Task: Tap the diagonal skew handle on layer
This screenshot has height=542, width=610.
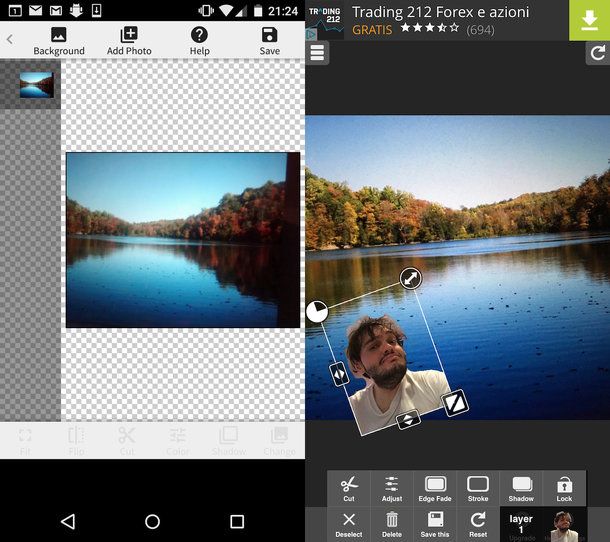Action: point(455,402)
